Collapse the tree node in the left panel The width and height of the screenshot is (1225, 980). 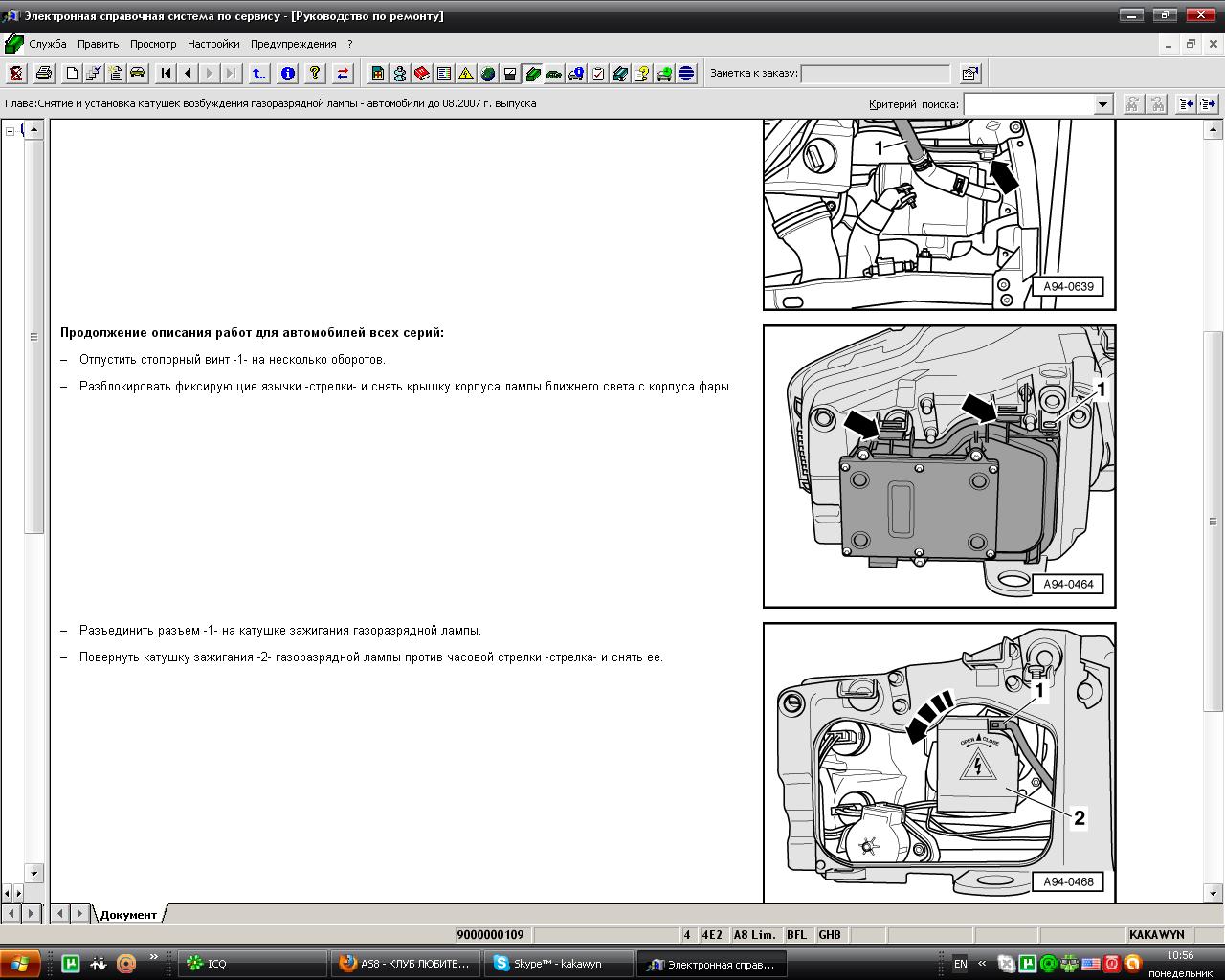point(11,131)
